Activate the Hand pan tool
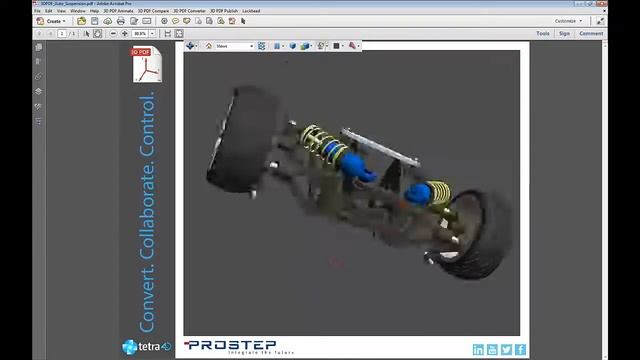640x360 pixels. pos(97,33)
